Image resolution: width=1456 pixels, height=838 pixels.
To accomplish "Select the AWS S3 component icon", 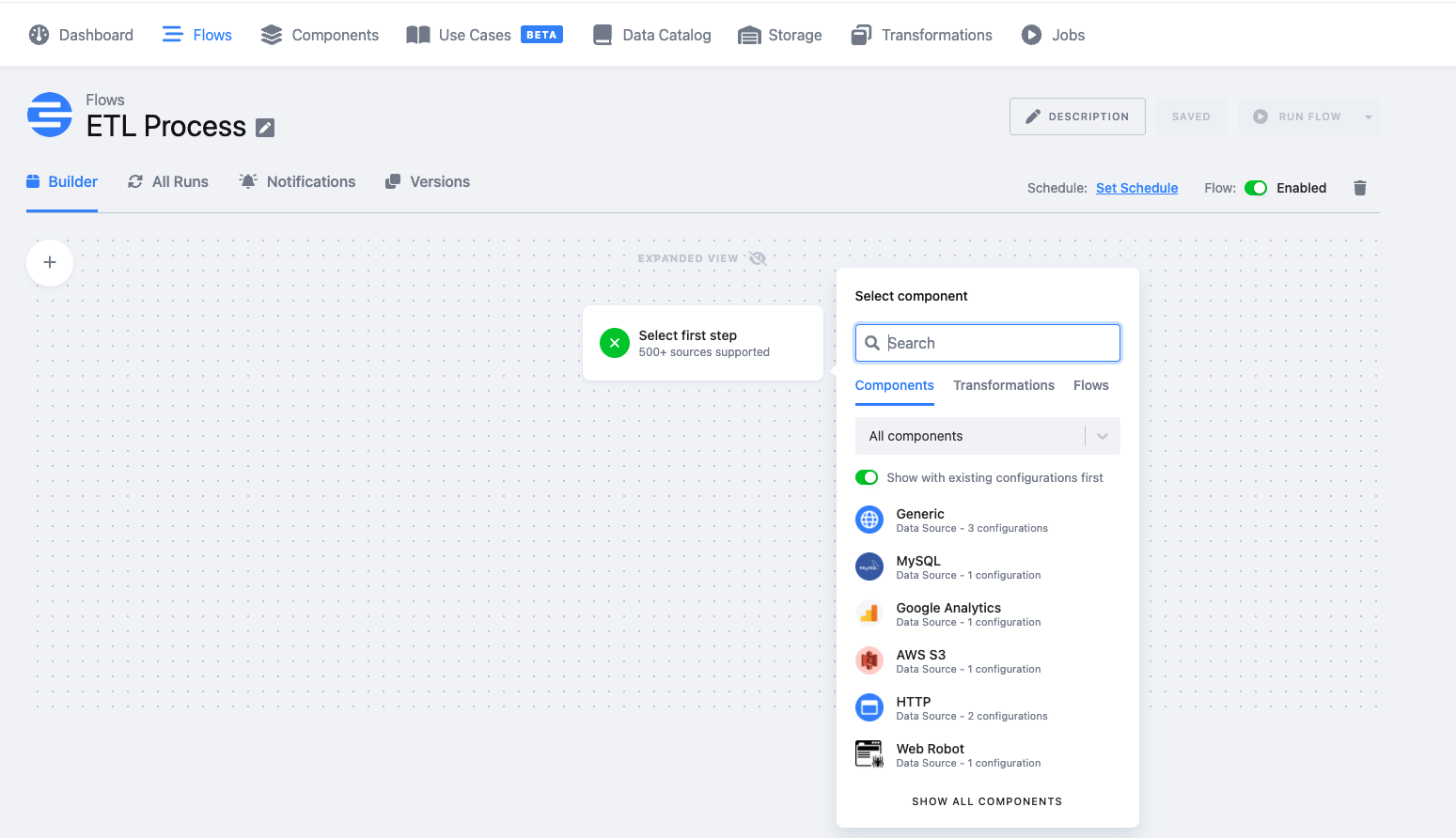I will 869,660.
